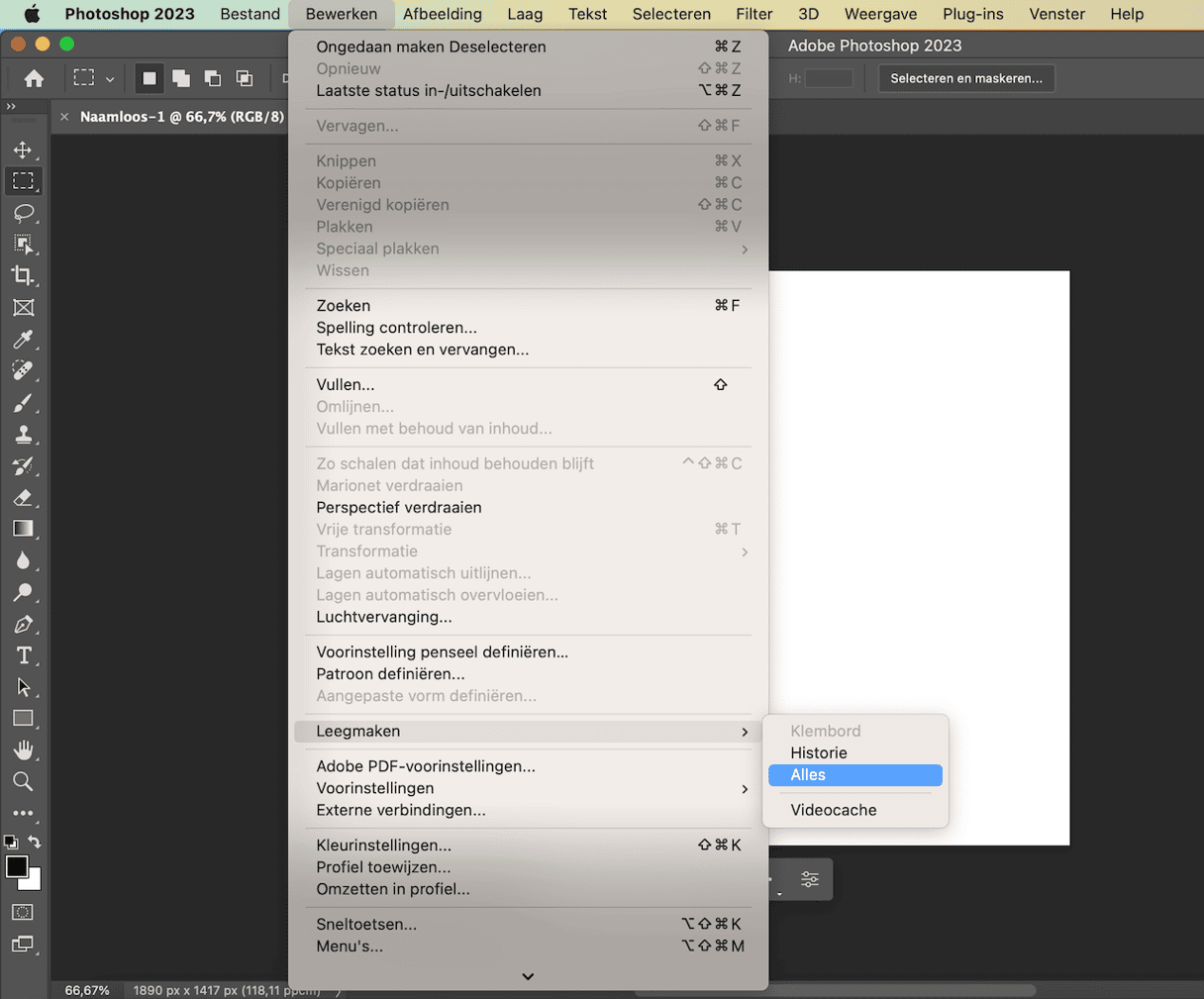The image size is (1204, 999).
Task: Click the Home icon in options bar
Action: 34,78
